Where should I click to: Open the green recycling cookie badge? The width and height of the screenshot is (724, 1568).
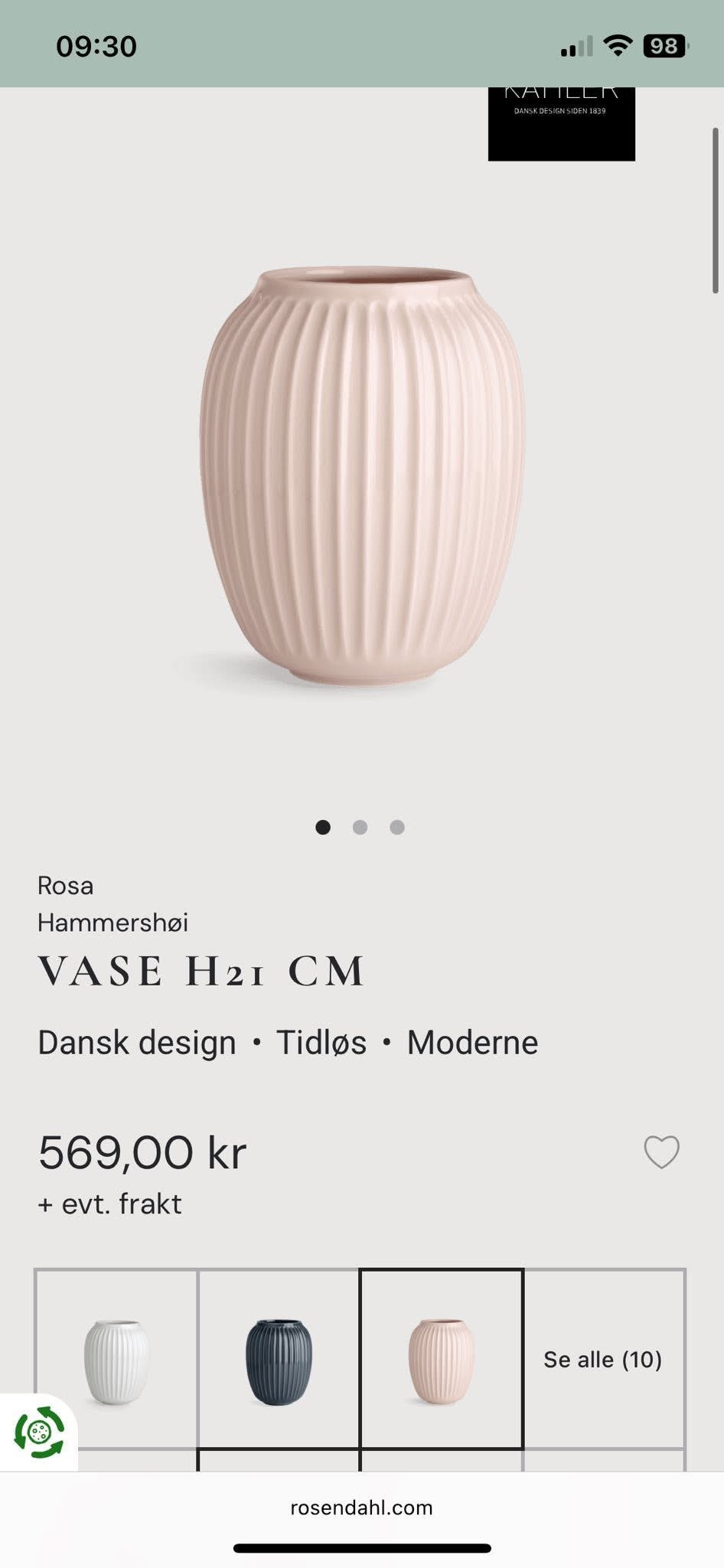click(x=40, y=1431)
